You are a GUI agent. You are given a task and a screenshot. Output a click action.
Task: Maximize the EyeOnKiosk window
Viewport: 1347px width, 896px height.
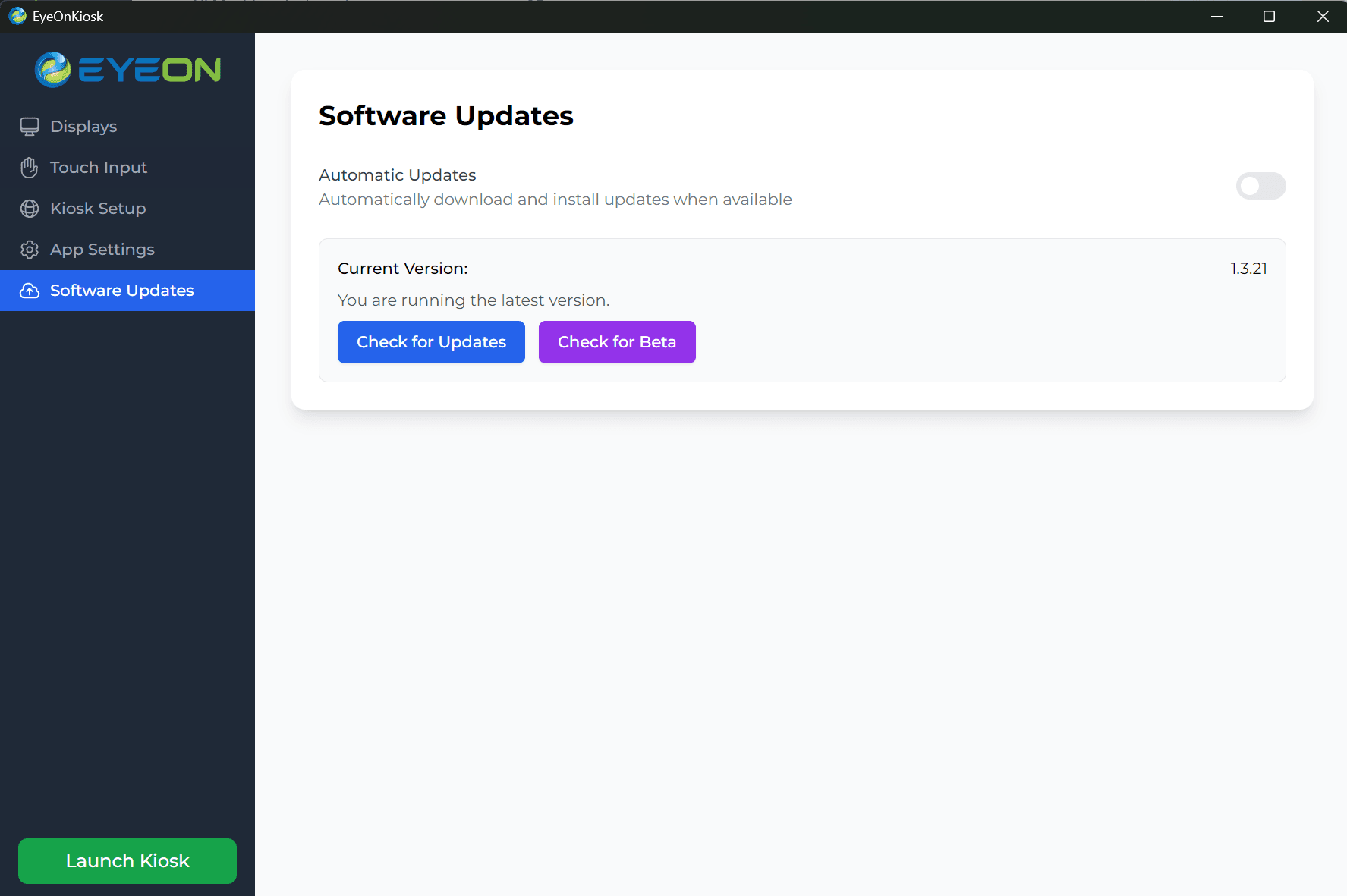click(x=1269, y=16)
